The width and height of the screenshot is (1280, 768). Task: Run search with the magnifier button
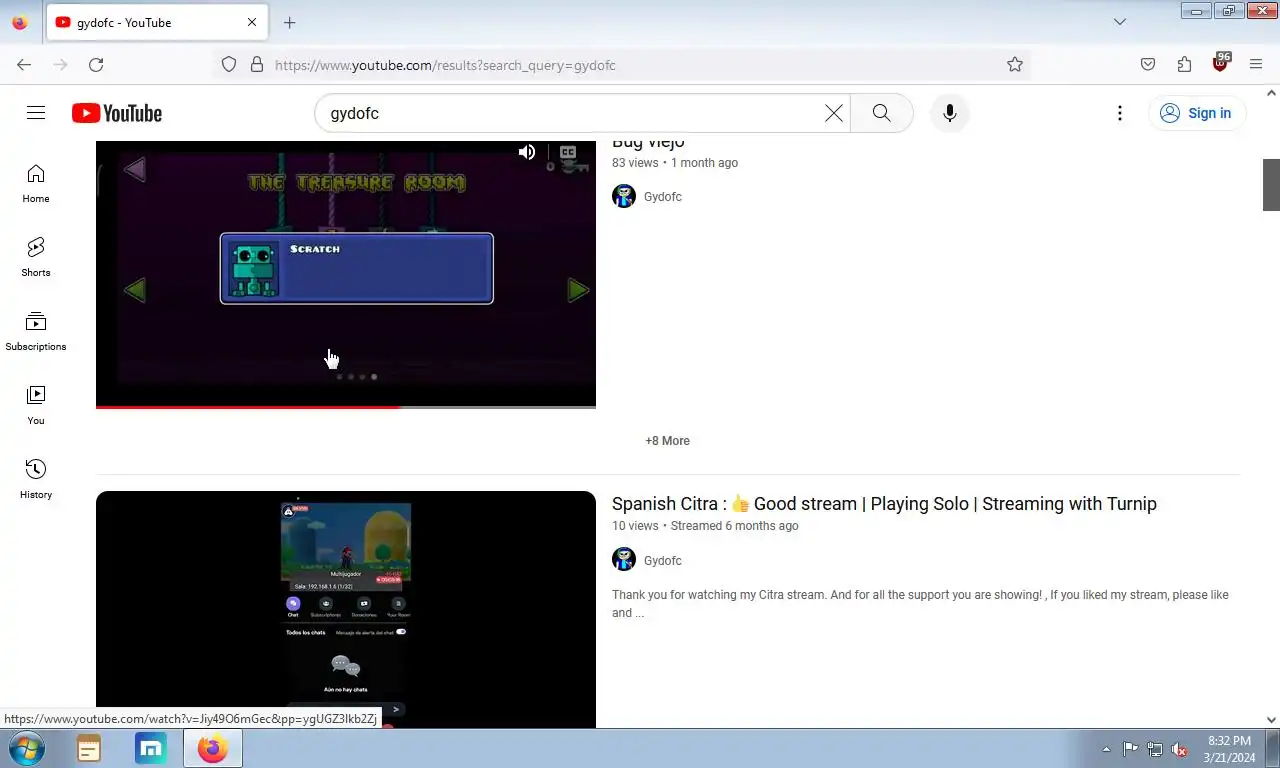click(881, 113)
